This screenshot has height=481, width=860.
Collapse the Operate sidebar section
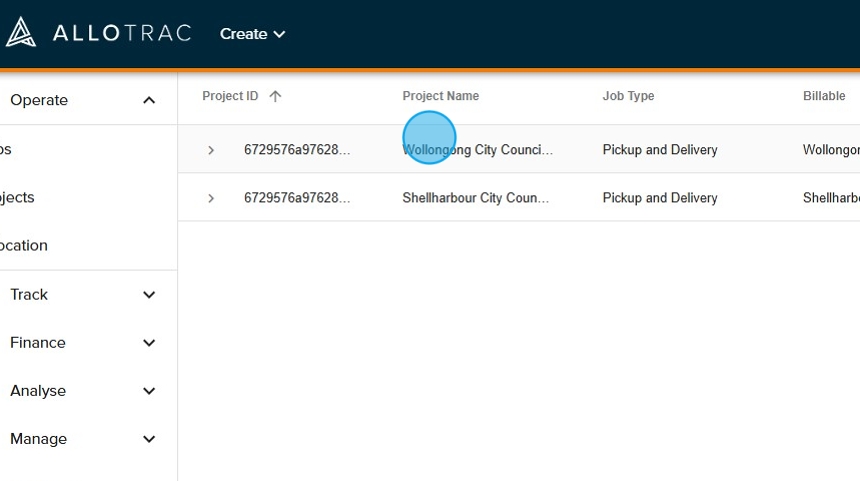(x=149, y=100)
